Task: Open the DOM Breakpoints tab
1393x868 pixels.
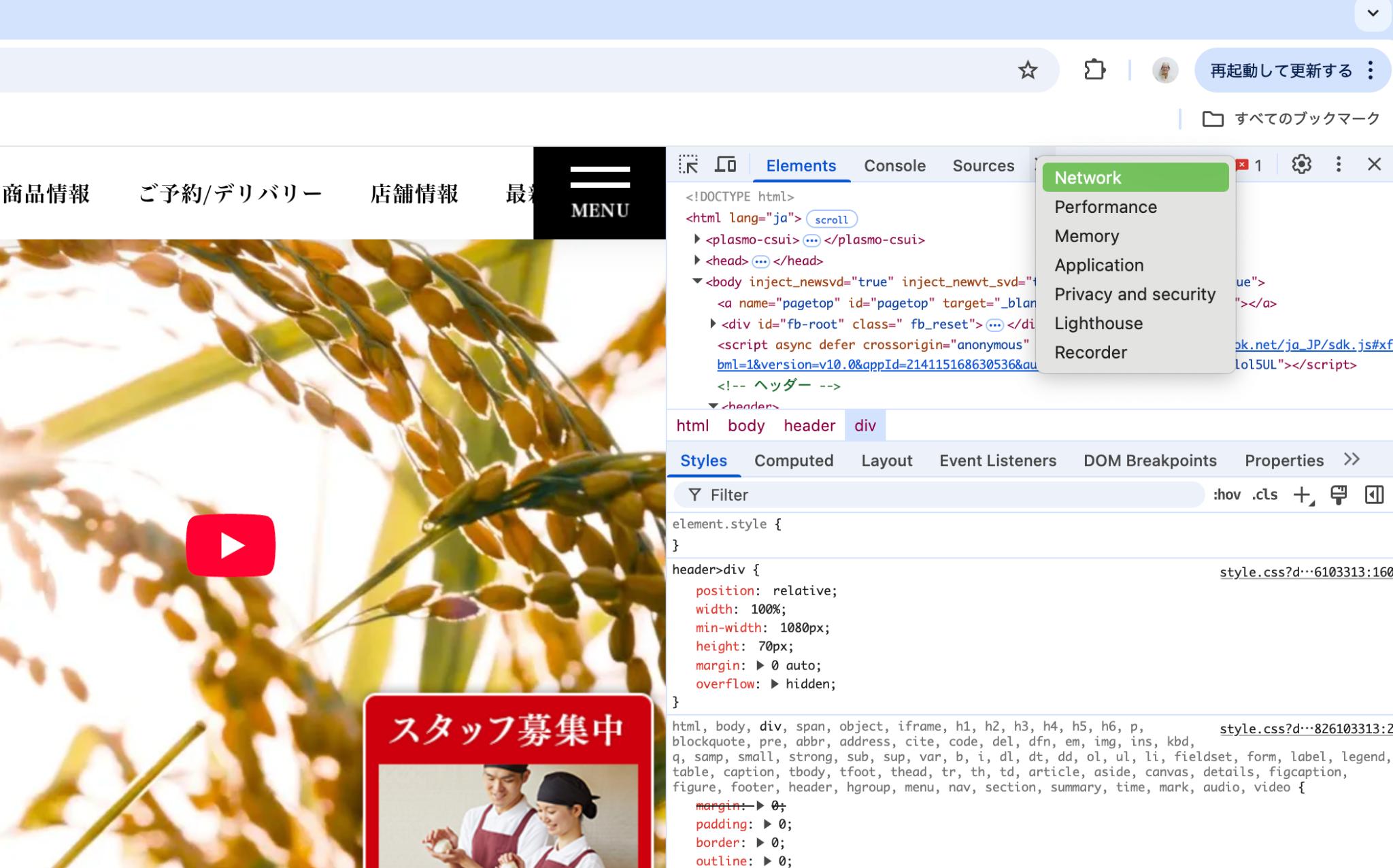Action: point(1149,461)
